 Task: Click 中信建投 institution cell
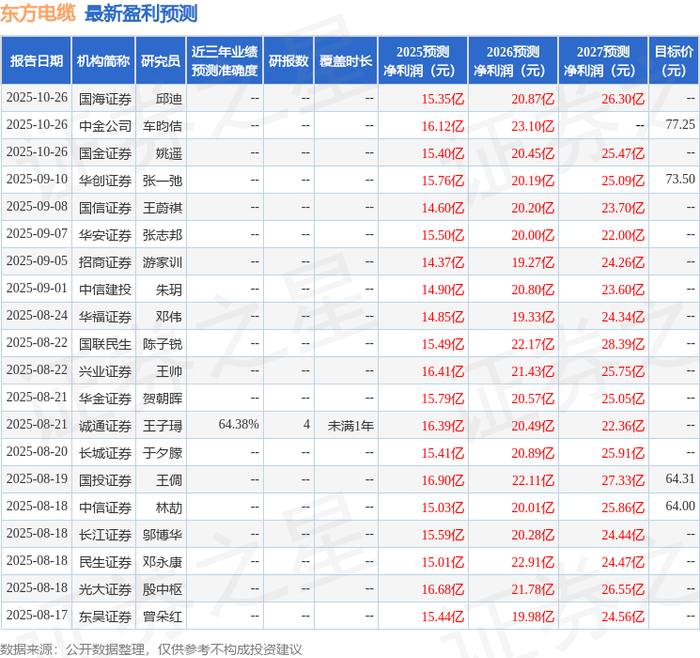coord(105,289)
